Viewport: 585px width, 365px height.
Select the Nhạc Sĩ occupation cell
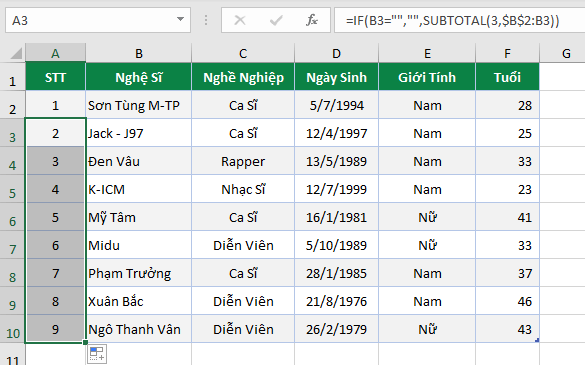243,189
